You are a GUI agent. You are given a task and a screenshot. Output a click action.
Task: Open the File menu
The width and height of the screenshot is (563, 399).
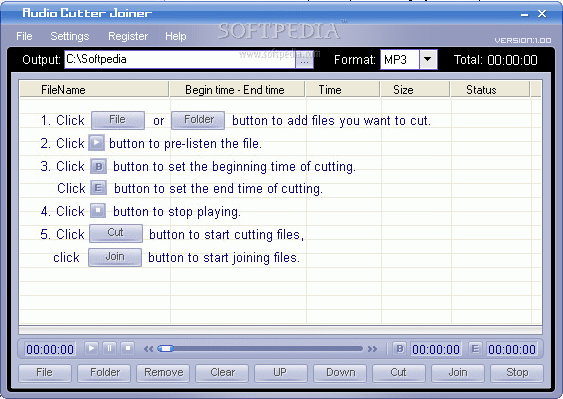click(24, 36)
